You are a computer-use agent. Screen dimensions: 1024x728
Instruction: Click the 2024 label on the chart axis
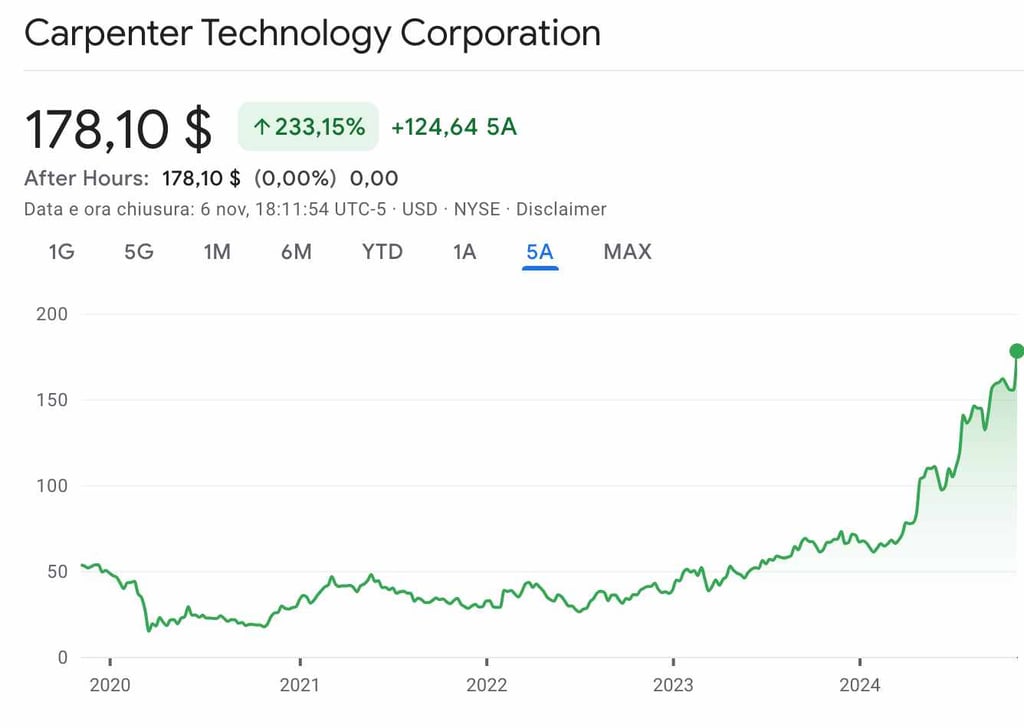[x=861, y=686]
